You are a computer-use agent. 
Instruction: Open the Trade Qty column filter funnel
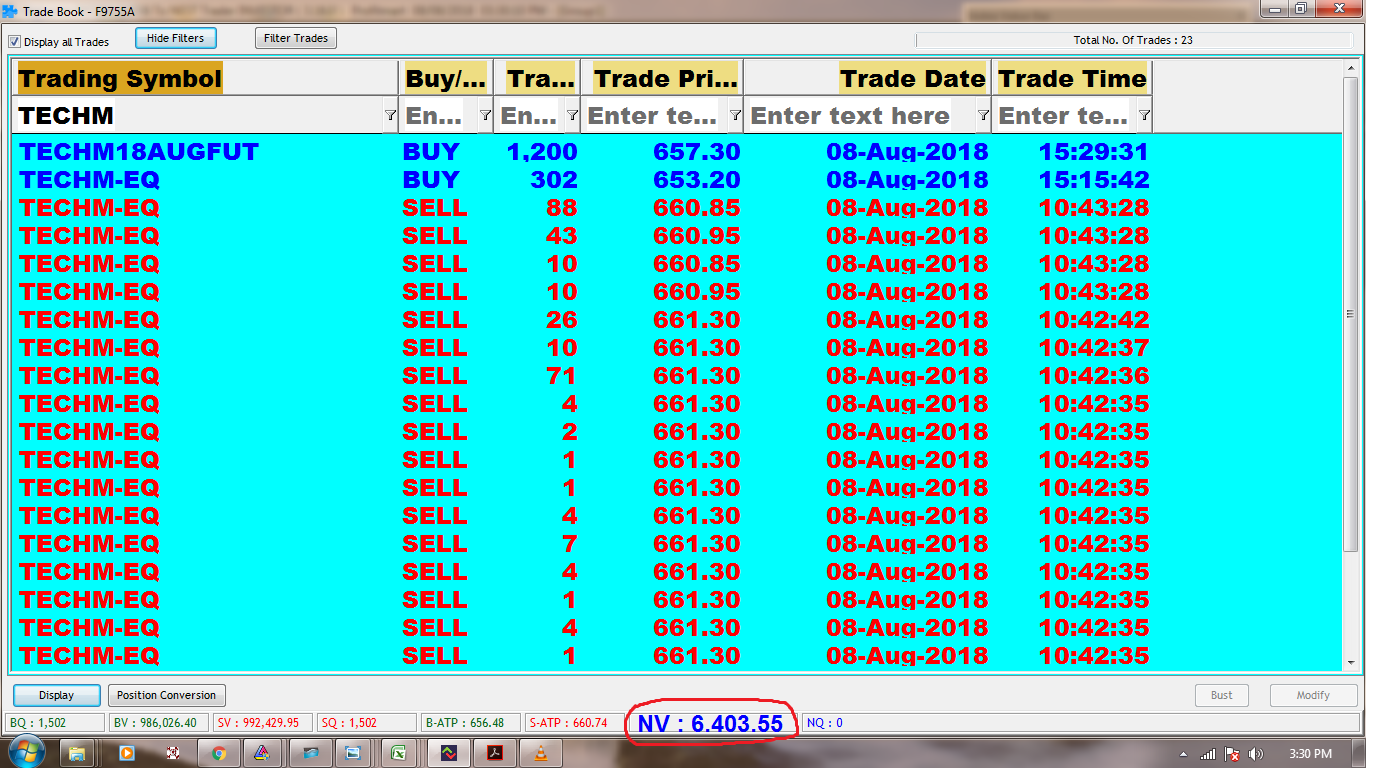coord(572,116)
